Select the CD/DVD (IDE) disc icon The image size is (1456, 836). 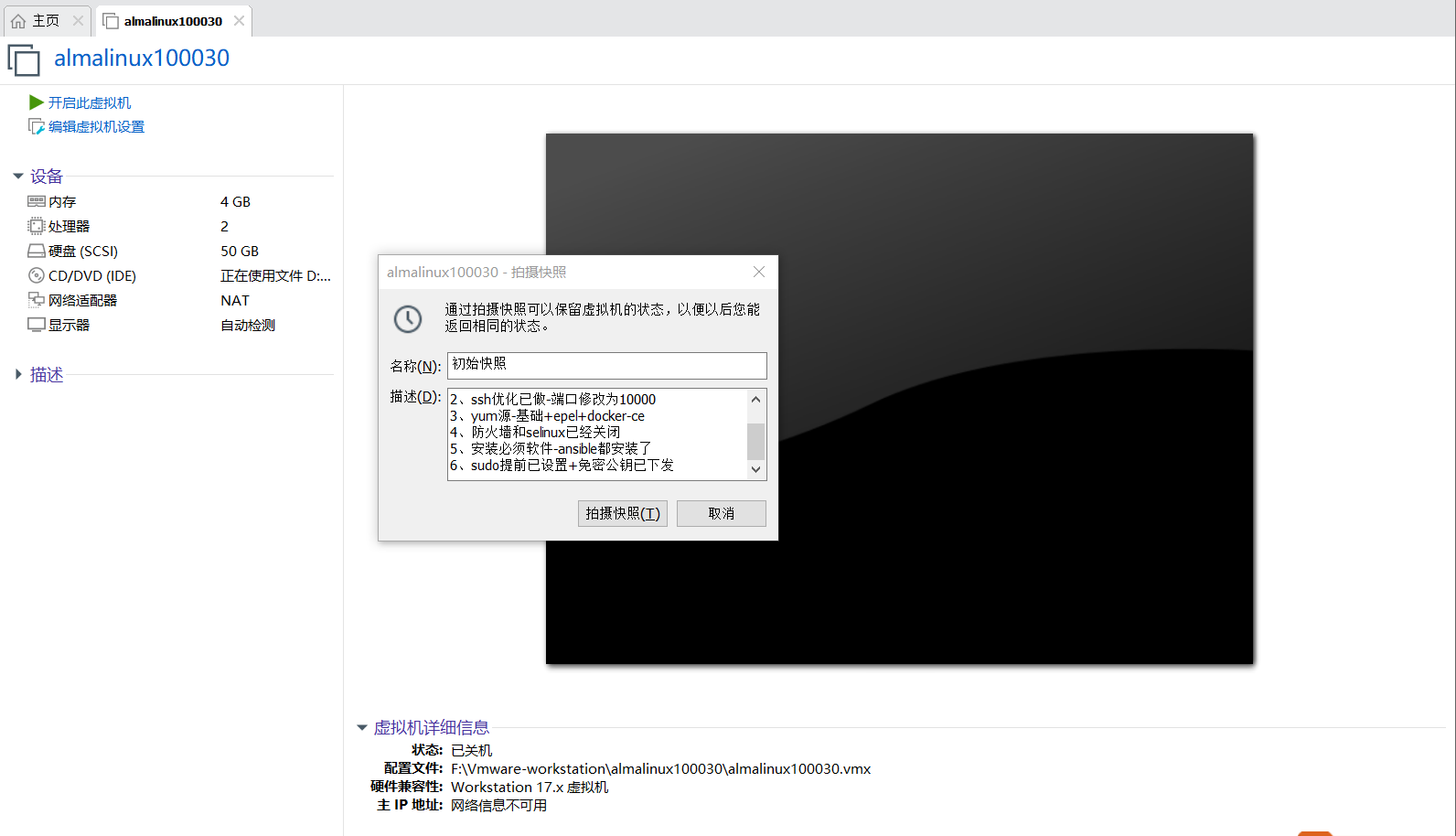coord(37,275)
